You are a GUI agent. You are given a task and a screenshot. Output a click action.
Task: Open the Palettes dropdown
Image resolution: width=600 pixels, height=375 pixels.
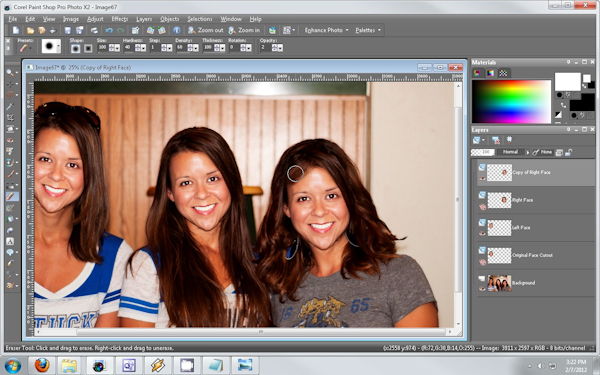(368, 30)
